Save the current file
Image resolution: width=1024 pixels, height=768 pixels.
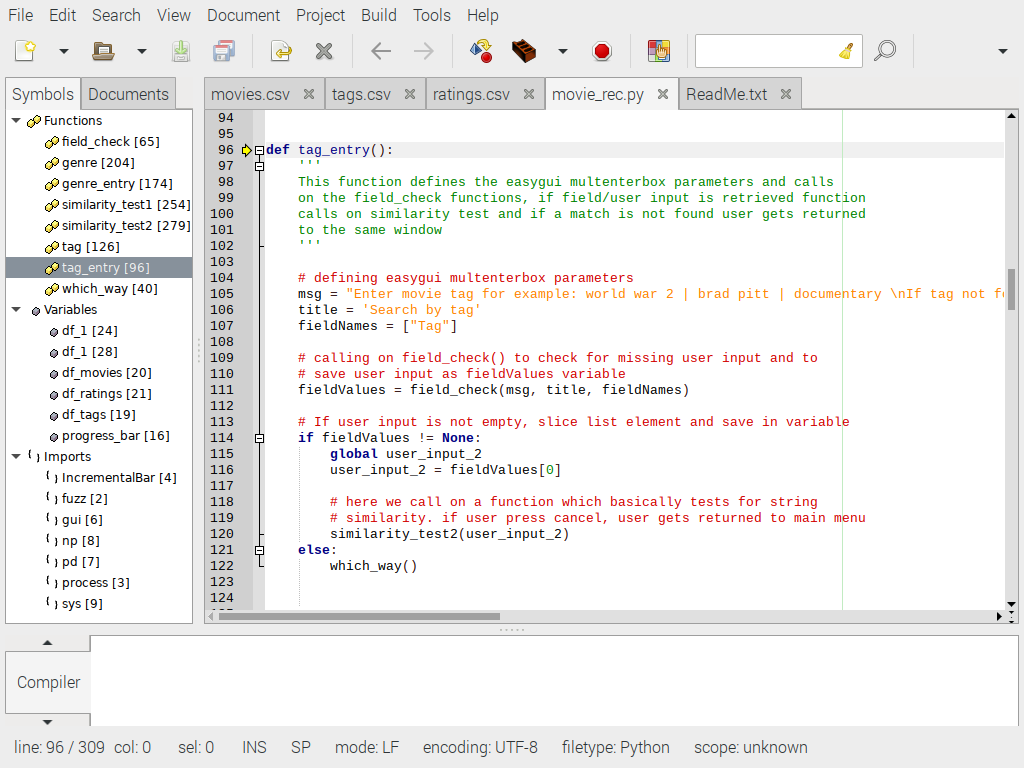181,50
